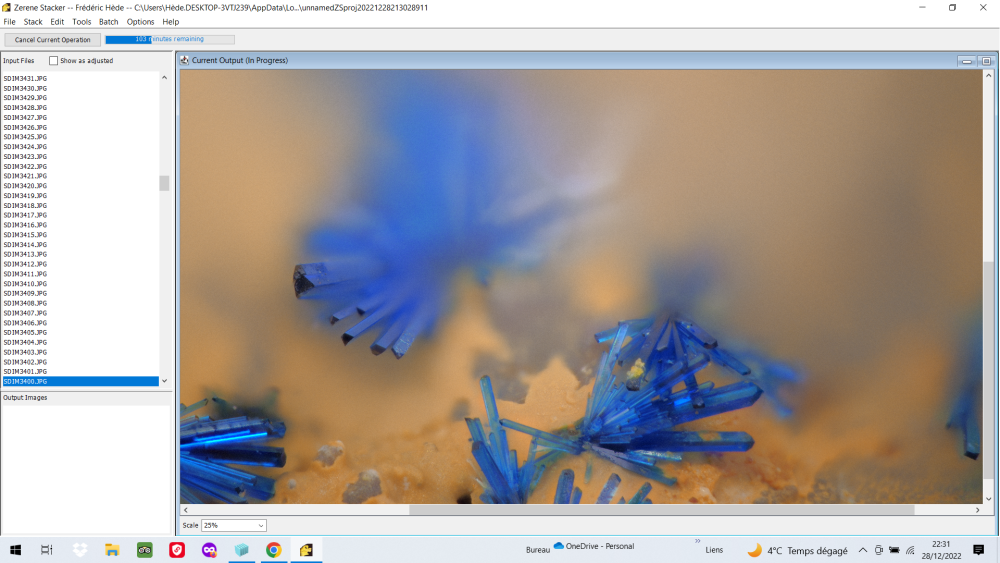The width and height of the screenshot is (1000, 563).
Task: Open the Scale 25% dropdown
Action: pyautogui.click(x=261, y=525)
